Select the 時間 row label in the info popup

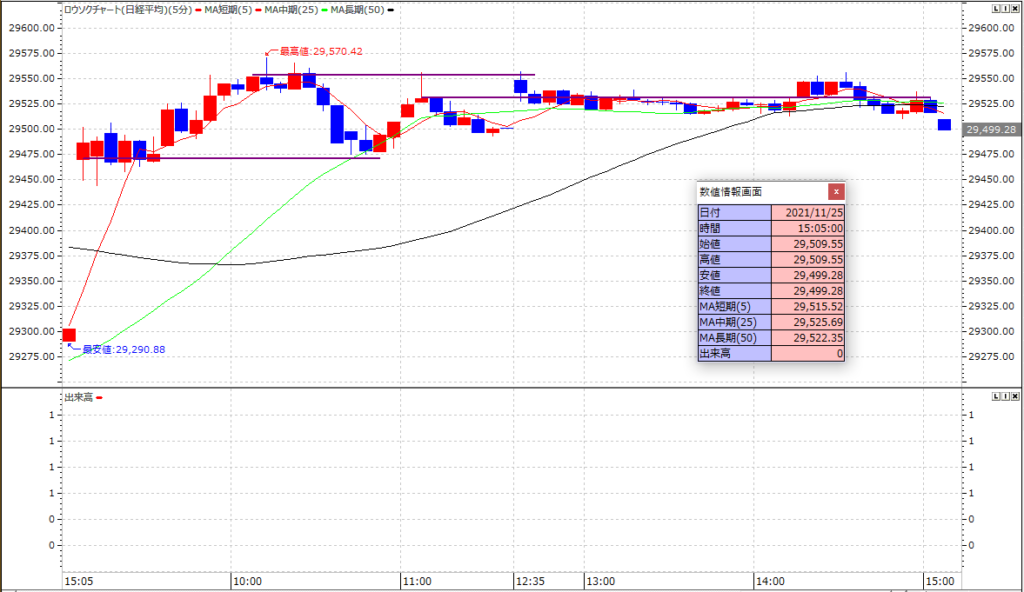(x=735, y=228)
